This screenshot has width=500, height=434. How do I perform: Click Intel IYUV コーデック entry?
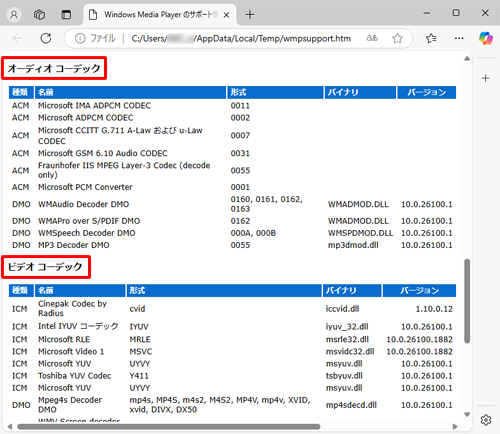(x=78, y=326)
